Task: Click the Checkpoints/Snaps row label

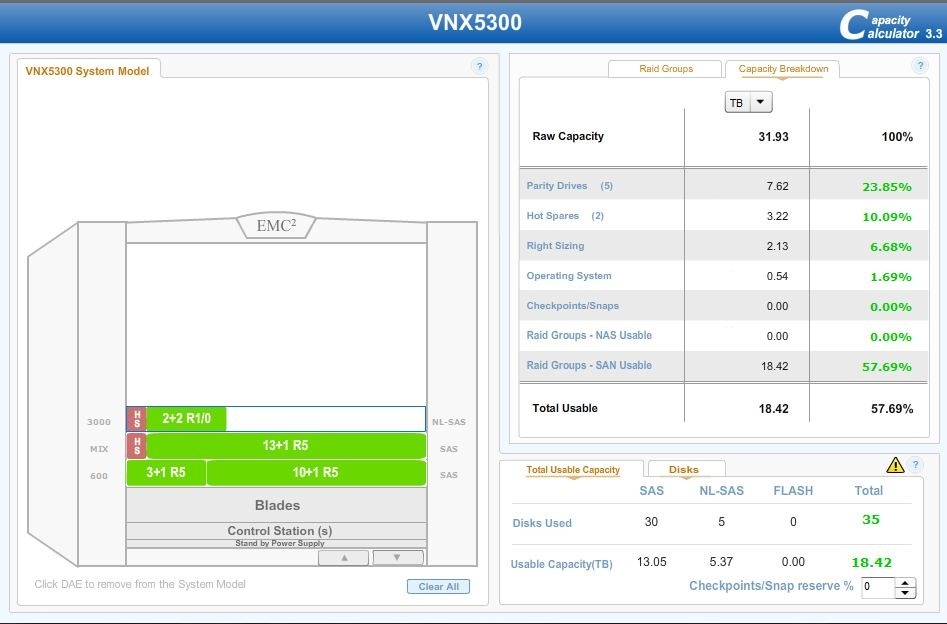Action: [573, 306]
